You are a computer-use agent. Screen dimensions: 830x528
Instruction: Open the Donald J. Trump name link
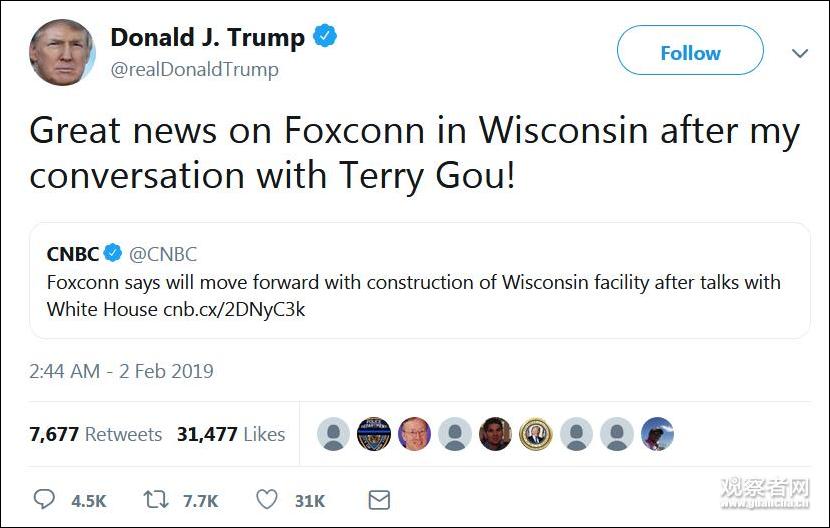(x=208, y=37)
